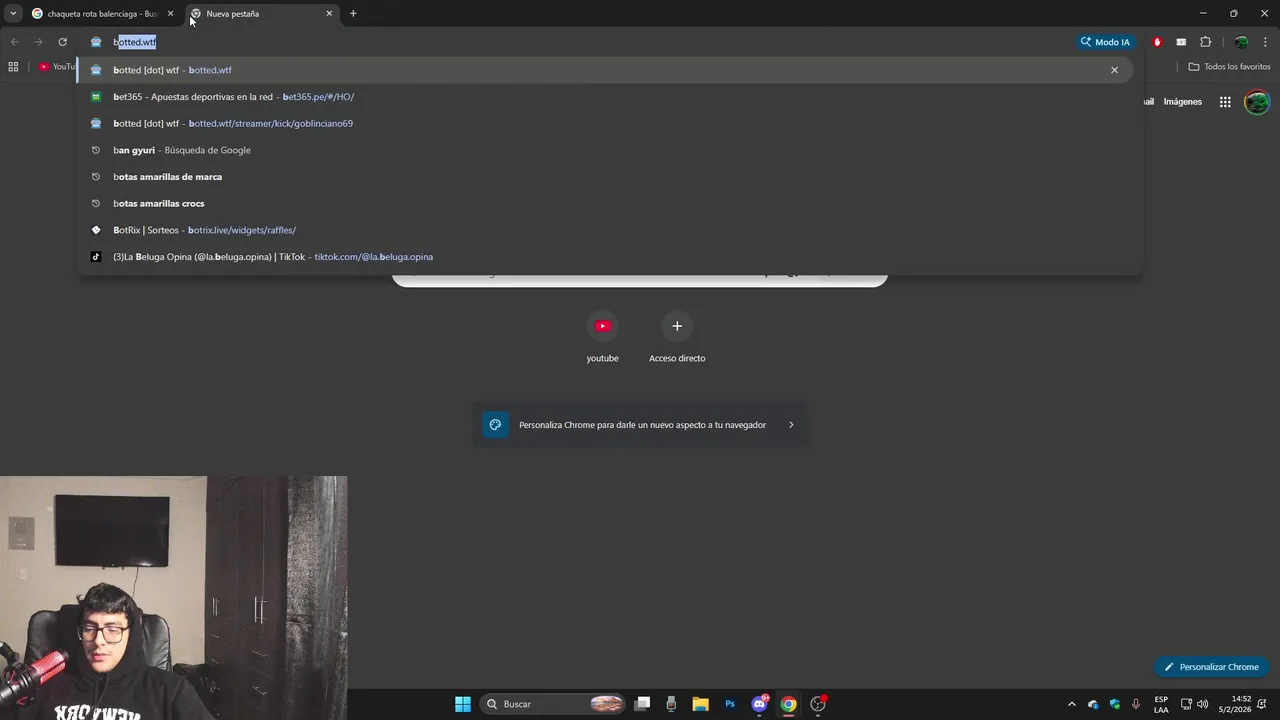Viewport: 1280px width, 720px height.
Task: Open the Windows Start menu
Action: pos(463,704)
